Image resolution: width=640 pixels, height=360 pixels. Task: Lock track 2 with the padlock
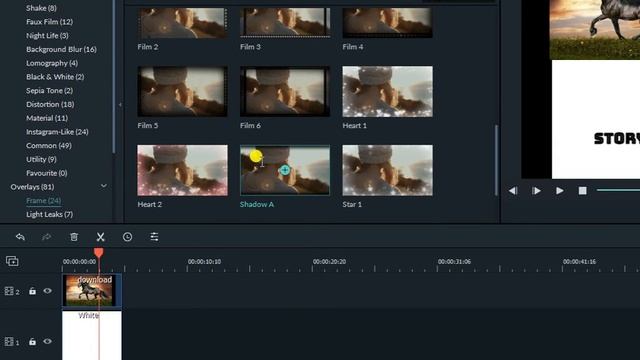[32, 291]
